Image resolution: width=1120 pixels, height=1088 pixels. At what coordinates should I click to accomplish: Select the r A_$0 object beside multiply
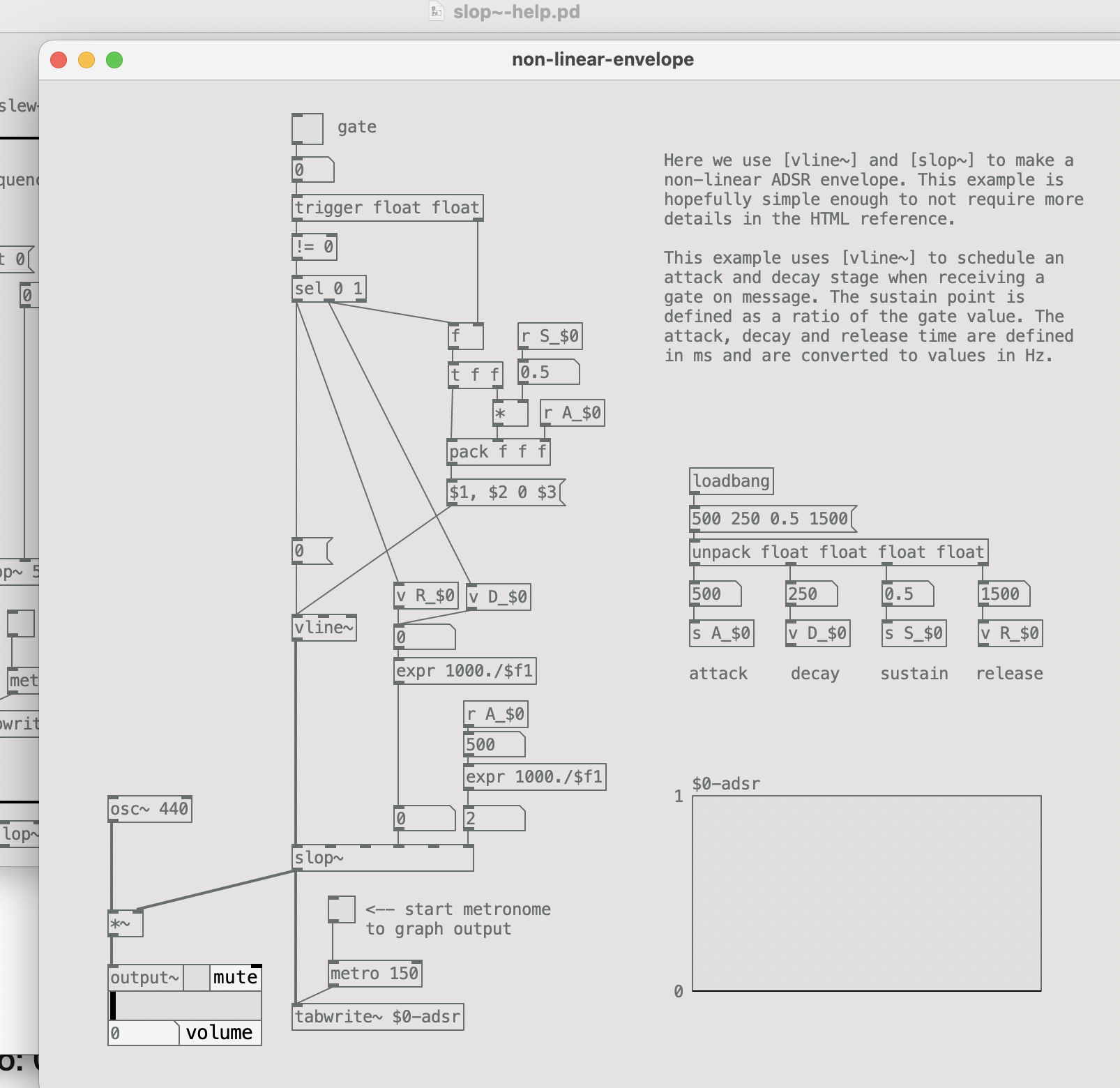573,413
